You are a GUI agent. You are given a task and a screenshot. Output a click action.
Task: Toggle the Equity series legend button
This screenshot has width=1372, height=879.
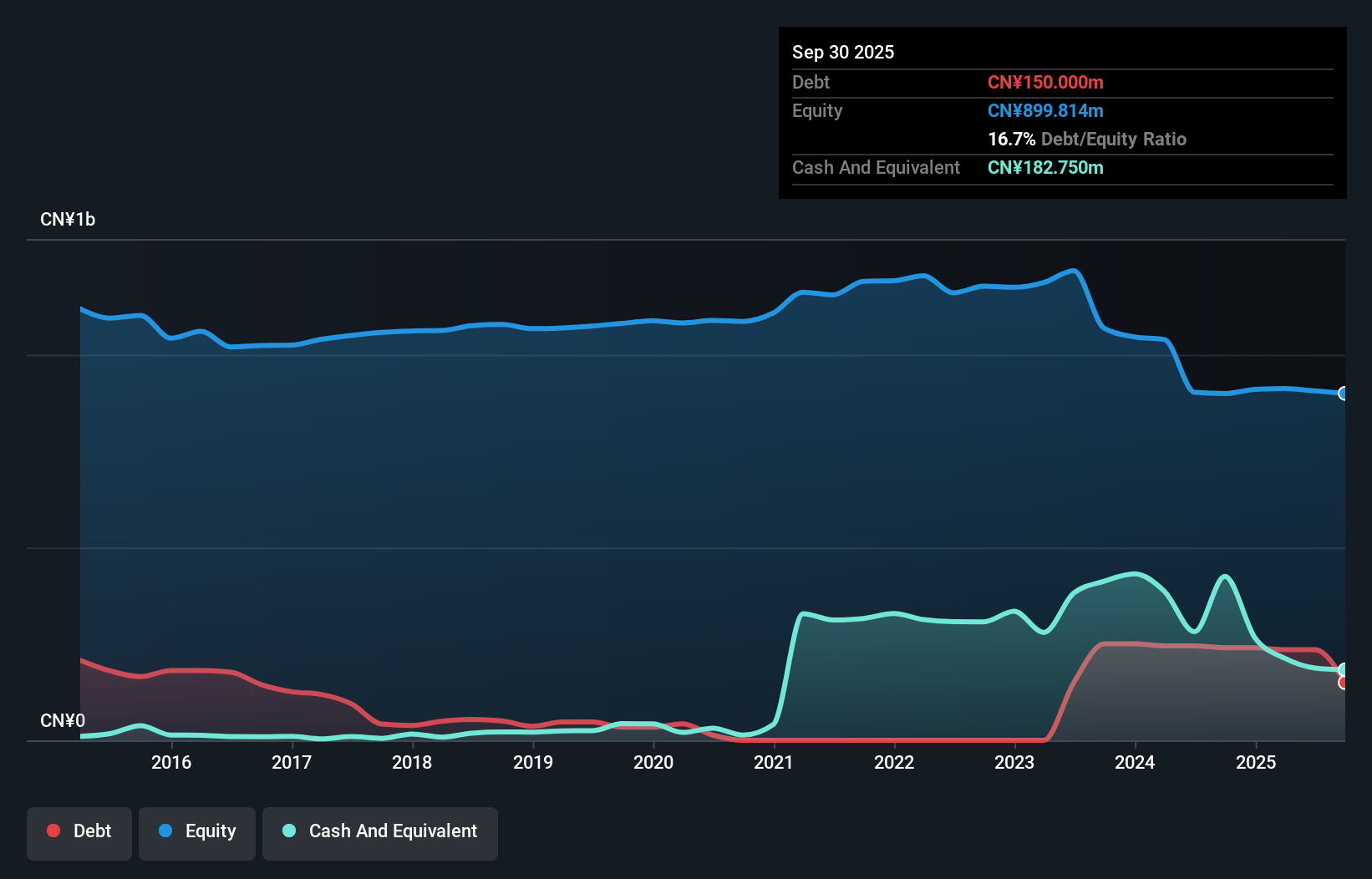coord(197,833)
